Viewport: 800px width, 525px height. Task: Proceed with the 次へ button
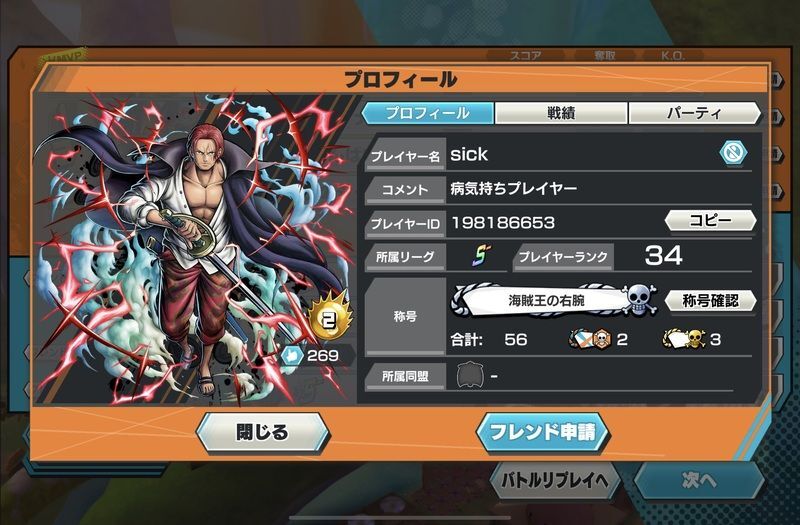tap(699, 480)
